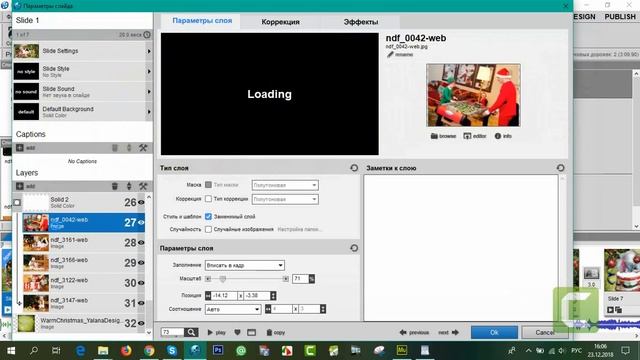Uncheck the Заменяемый слой checkbox
640x360 pixels.
click(208, 216)
